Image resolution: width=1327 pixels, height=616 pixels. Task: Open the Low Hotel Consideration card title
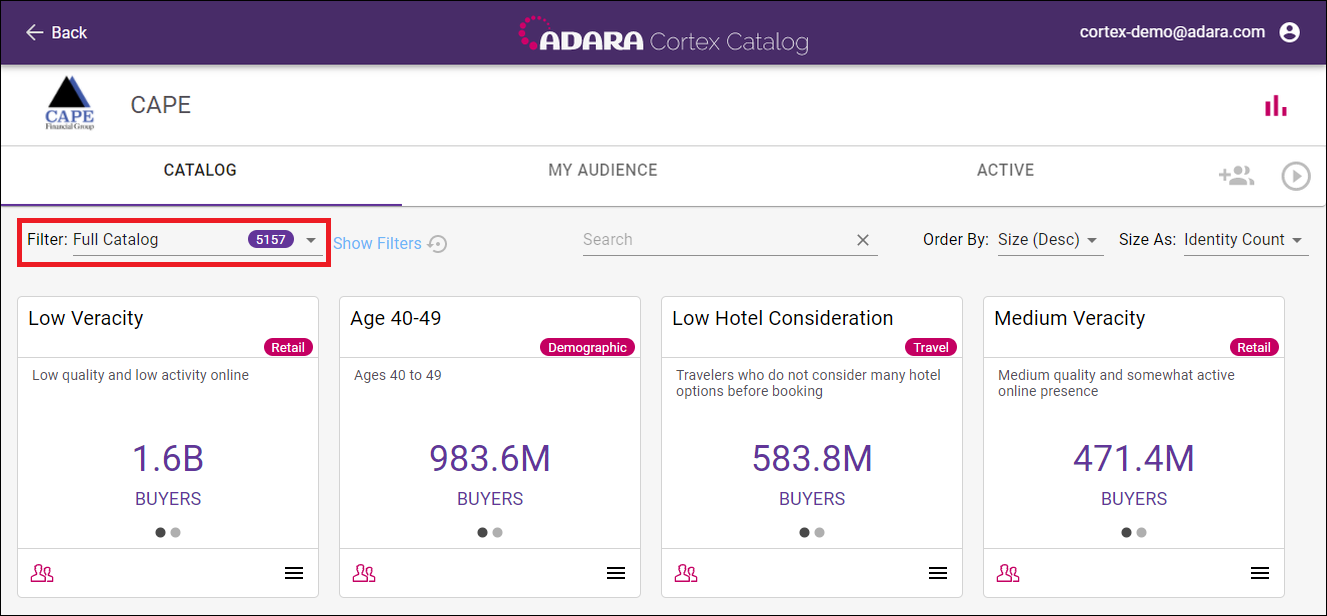coord(783,318)
